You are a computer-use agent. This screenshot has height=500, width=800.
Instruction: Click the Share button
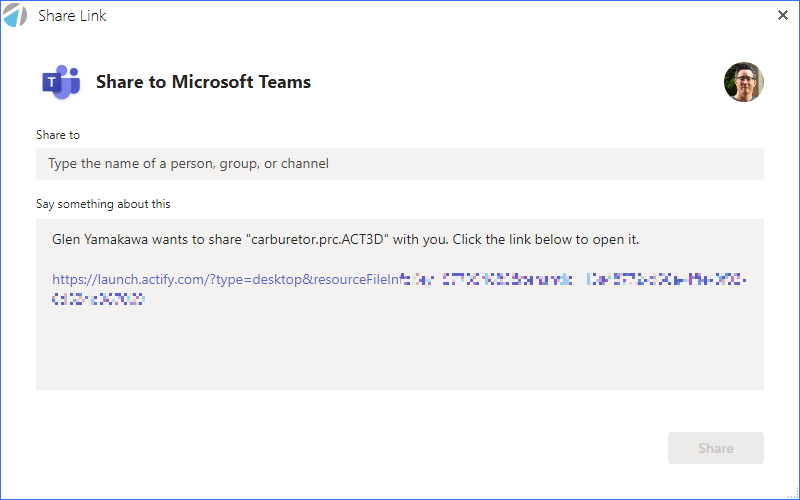click(x=715, y=448)
